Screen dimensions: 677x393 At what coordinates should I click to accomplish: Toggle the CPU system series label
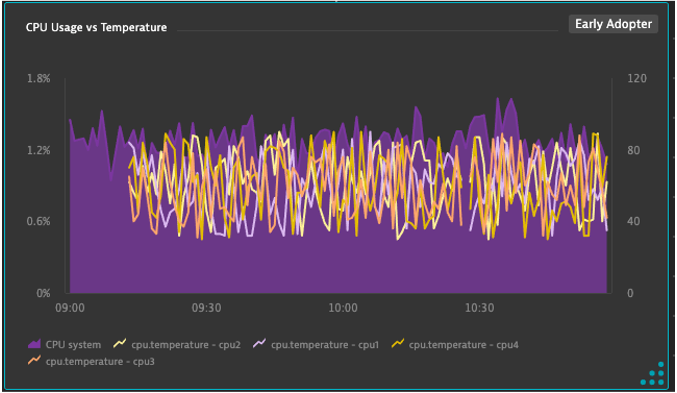tap(73, 345)
